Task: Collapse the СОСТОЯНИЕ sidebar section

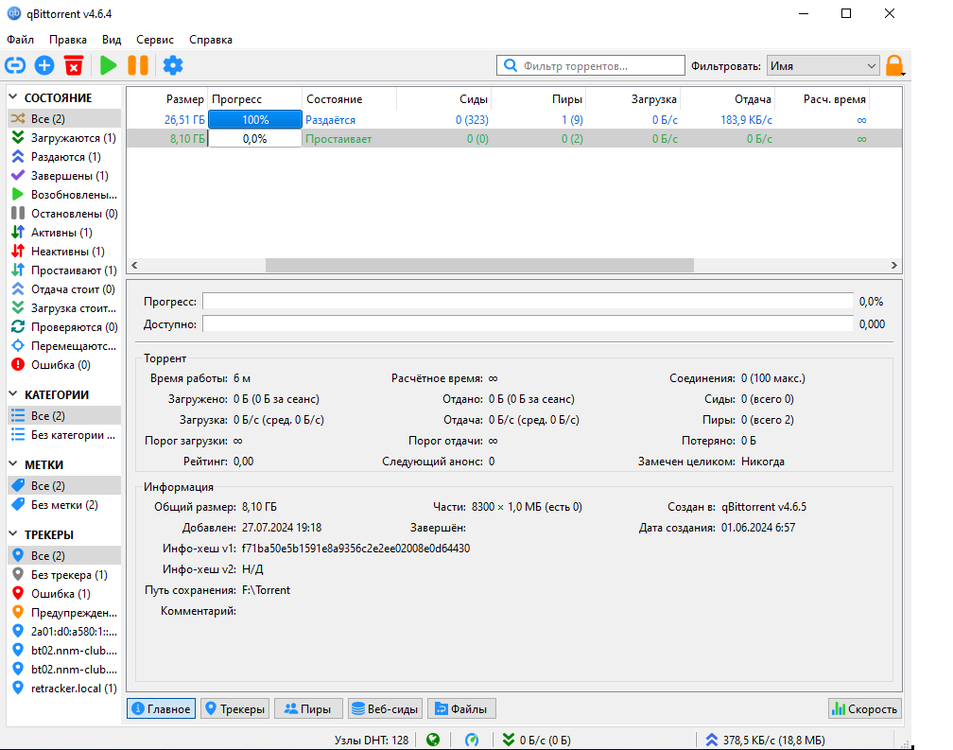Action: [16, 98]
